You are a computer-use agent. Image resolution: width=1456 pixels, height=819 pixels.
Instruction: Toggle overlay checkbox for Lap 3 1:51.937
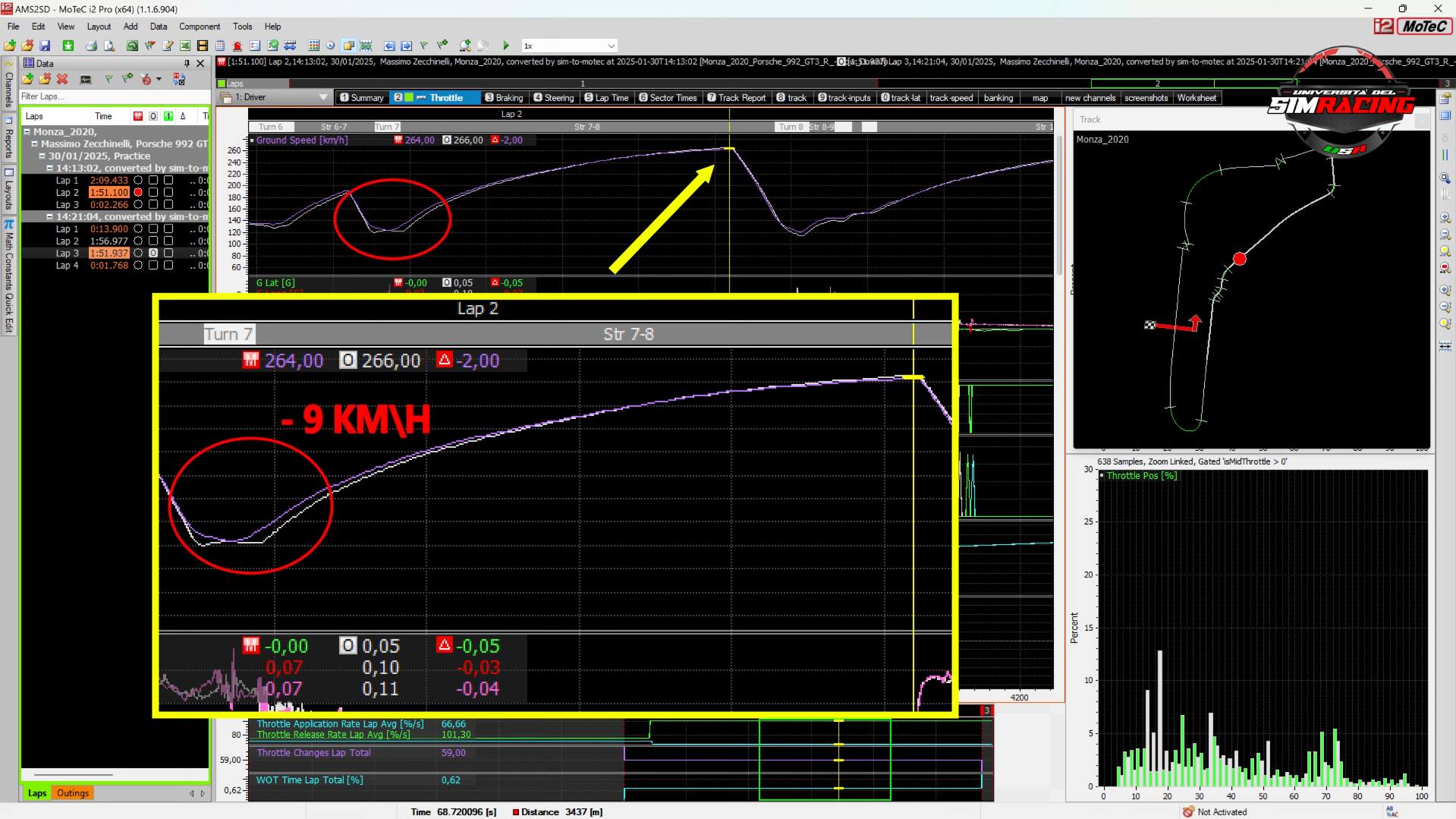coord(153,254)
